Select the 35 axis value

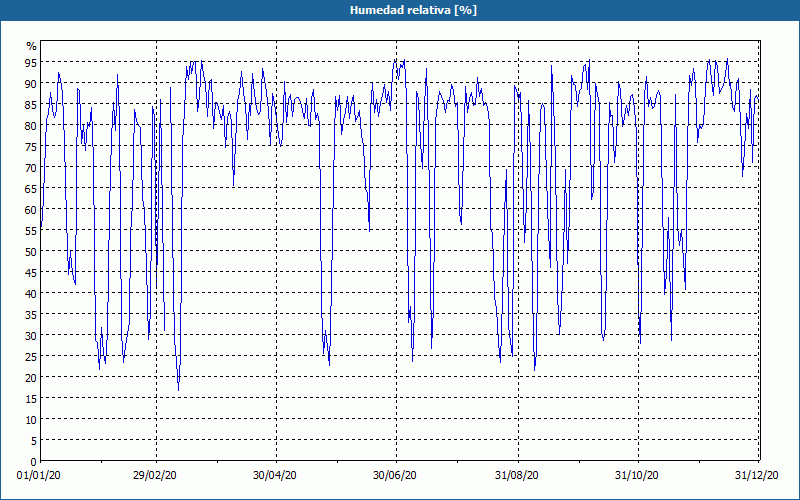coord(31,315)
